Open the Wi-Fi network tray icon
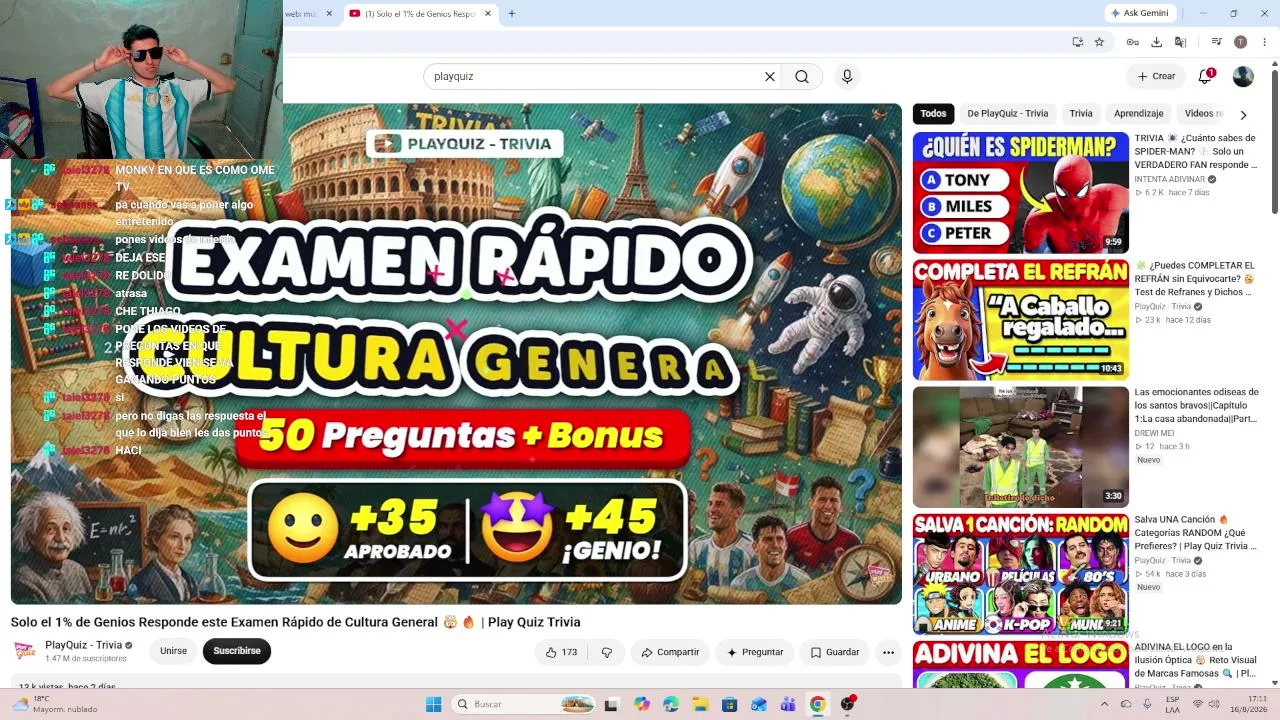 point(1196,704)
